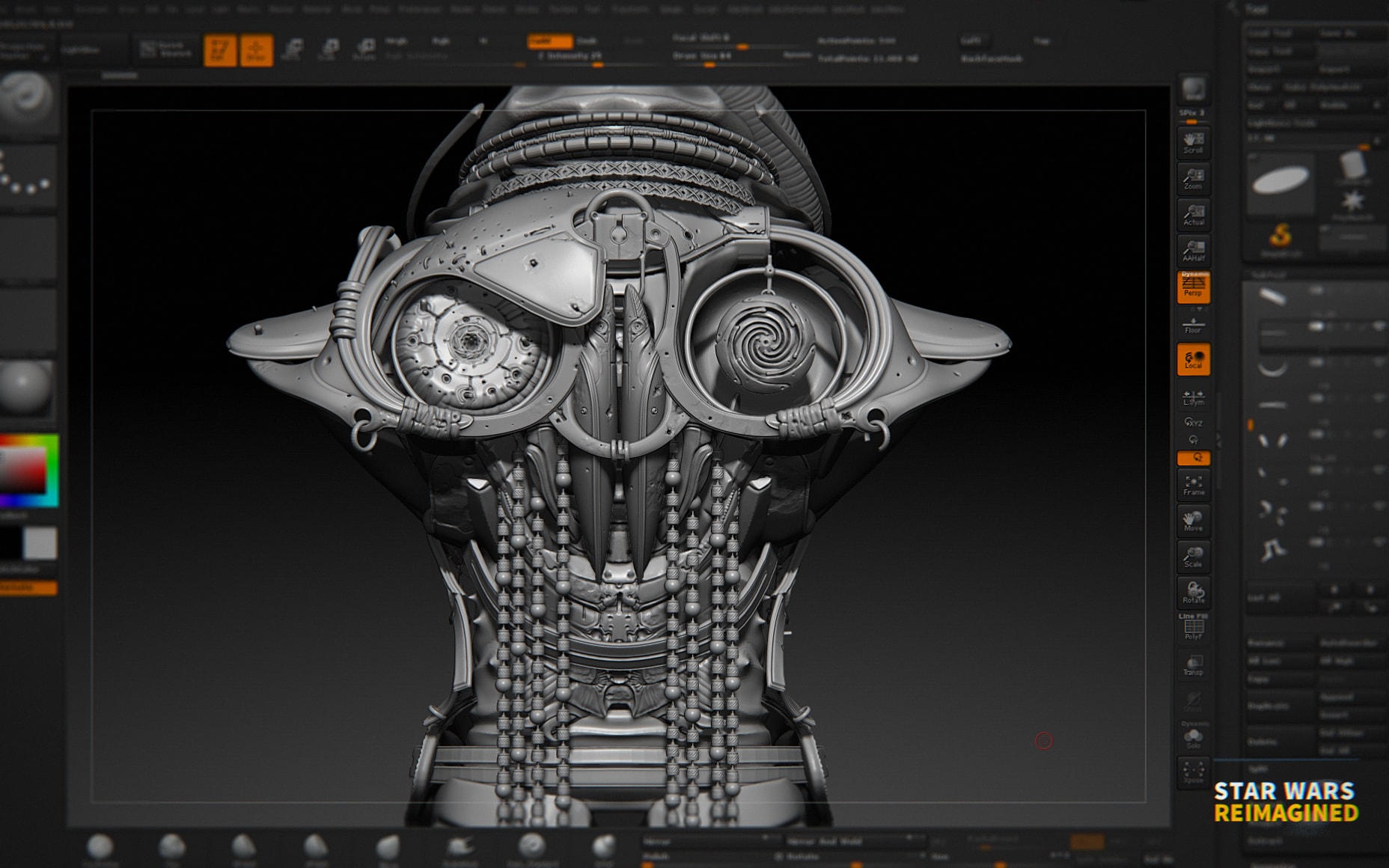Select the PolyMesh3D star tool
The image size is (1389, 868).
[1352, 203]
